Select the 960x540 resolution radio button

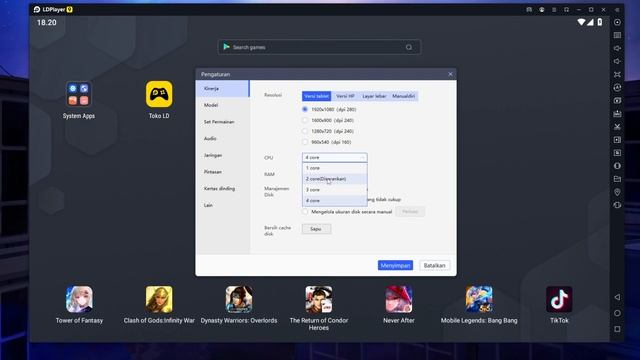tap(305, 142)
